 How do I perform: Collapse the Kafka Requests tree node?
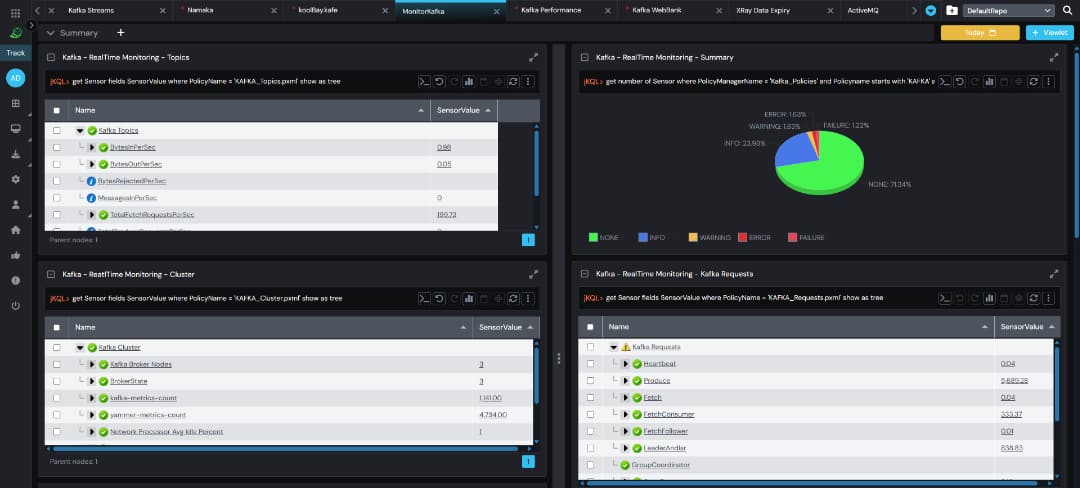click(x=614, y=347)
